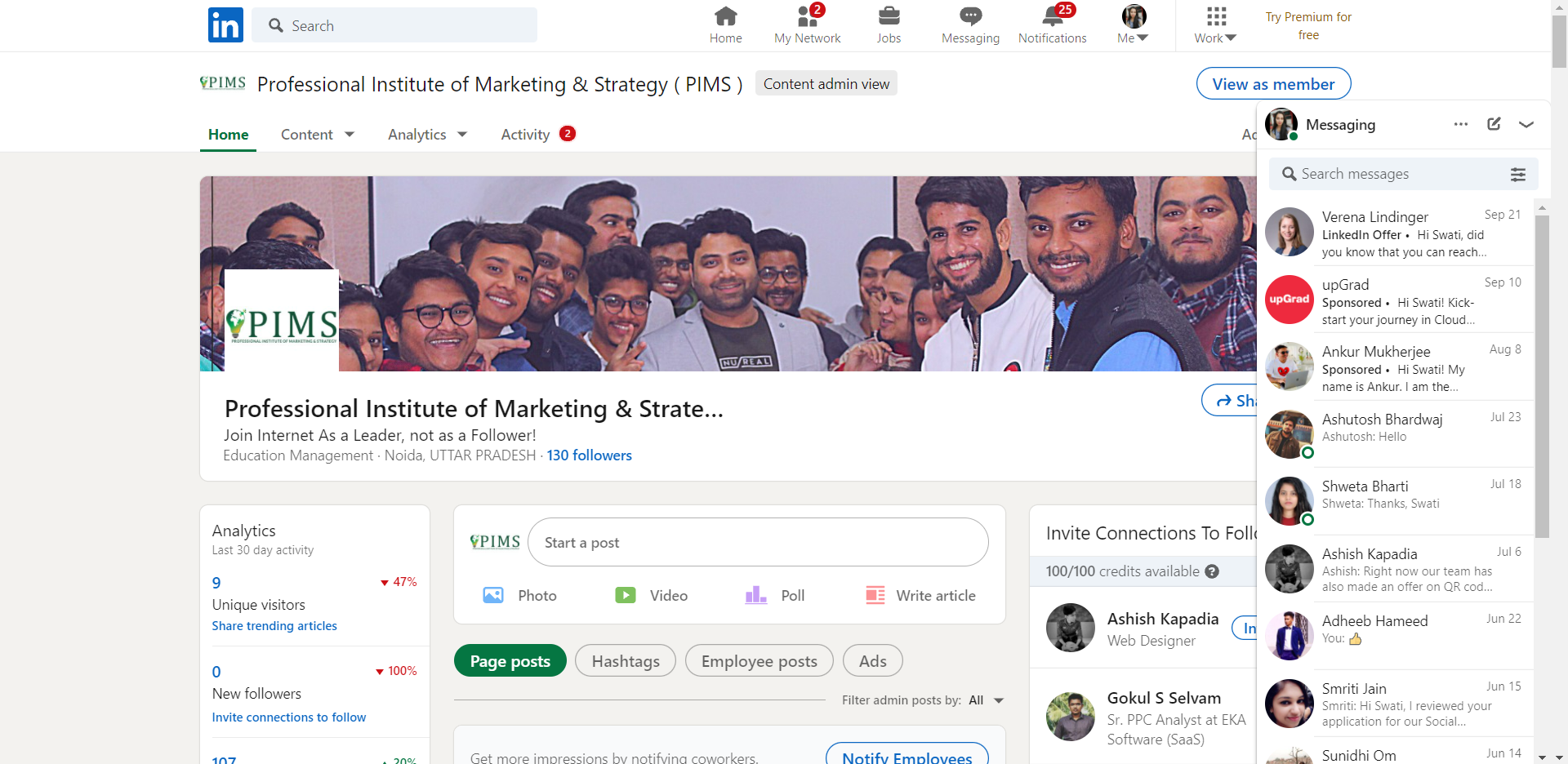
Task: Click Ashish Kapadia in invite list
Action: point(1163,619)
